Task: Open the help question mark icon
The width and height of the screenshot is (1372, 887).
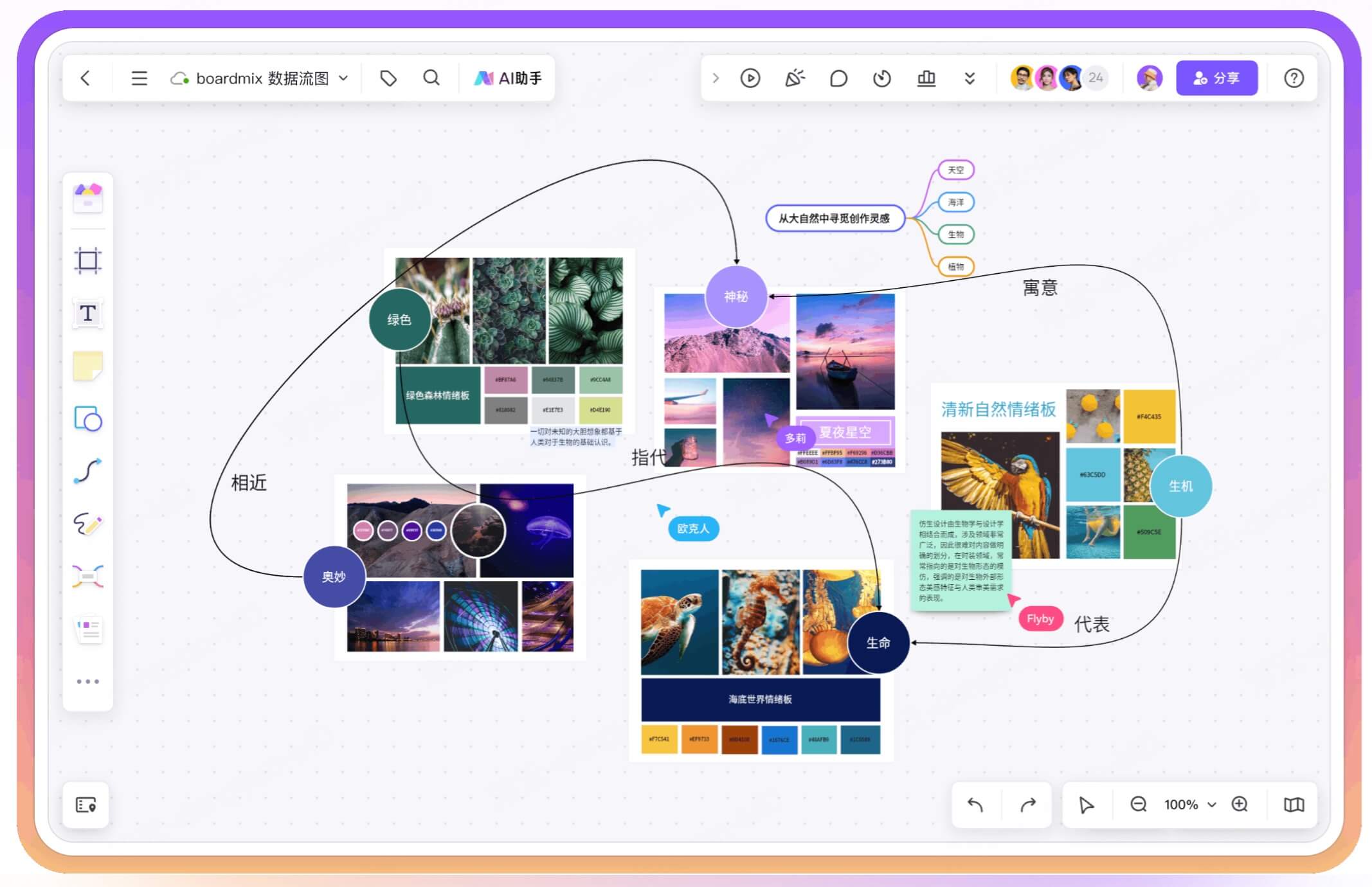Action: (1294, 78)
